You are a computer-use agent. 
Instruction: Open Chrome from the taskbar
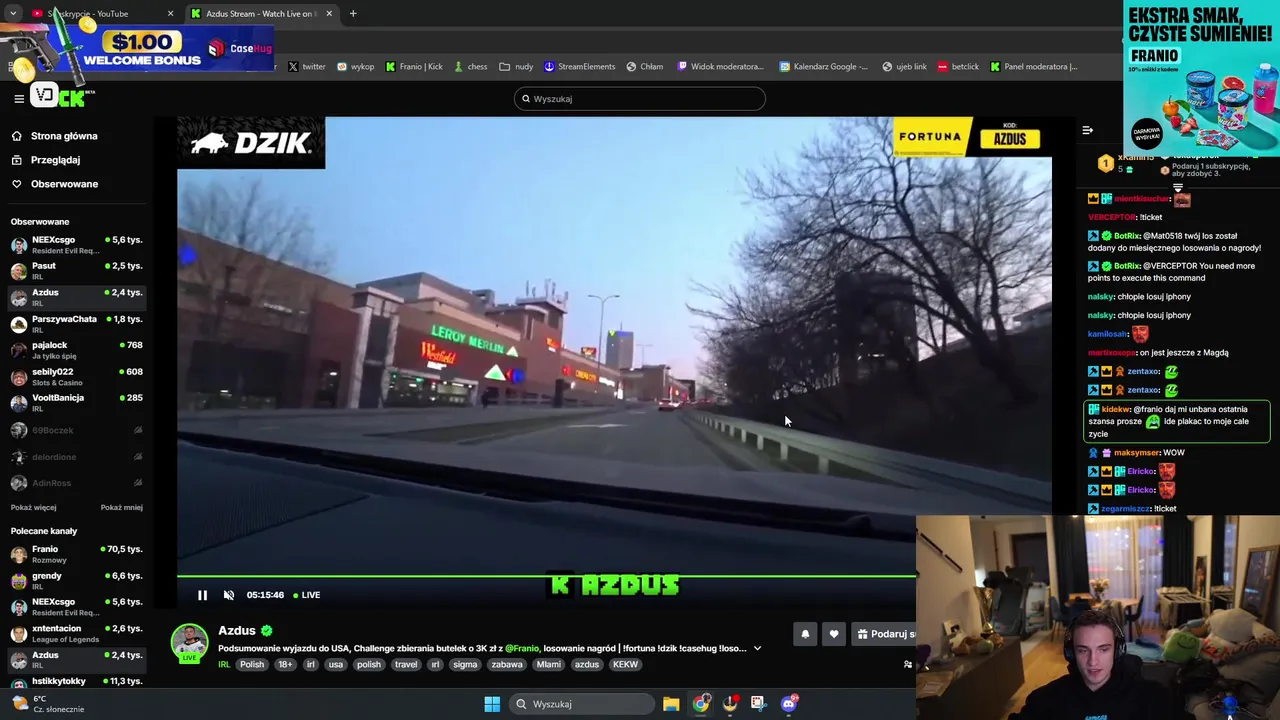tap(701, 704)
